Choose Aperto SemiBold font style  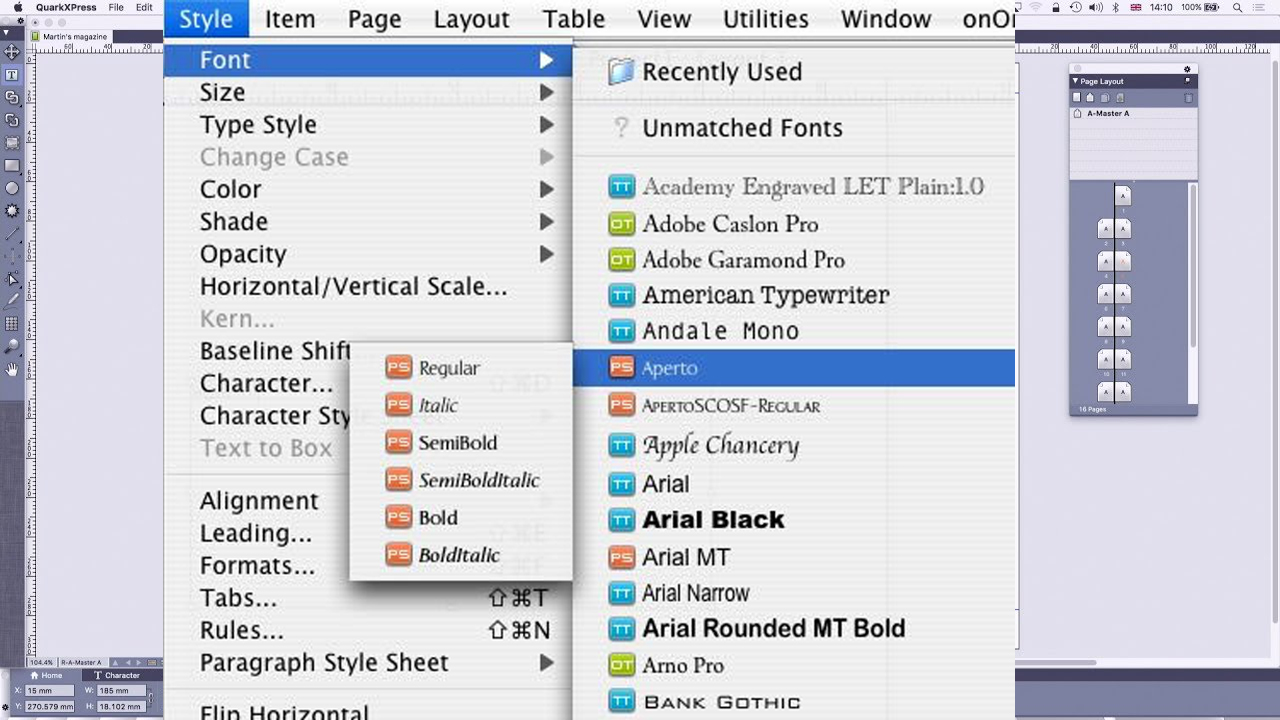click(461, 443)
